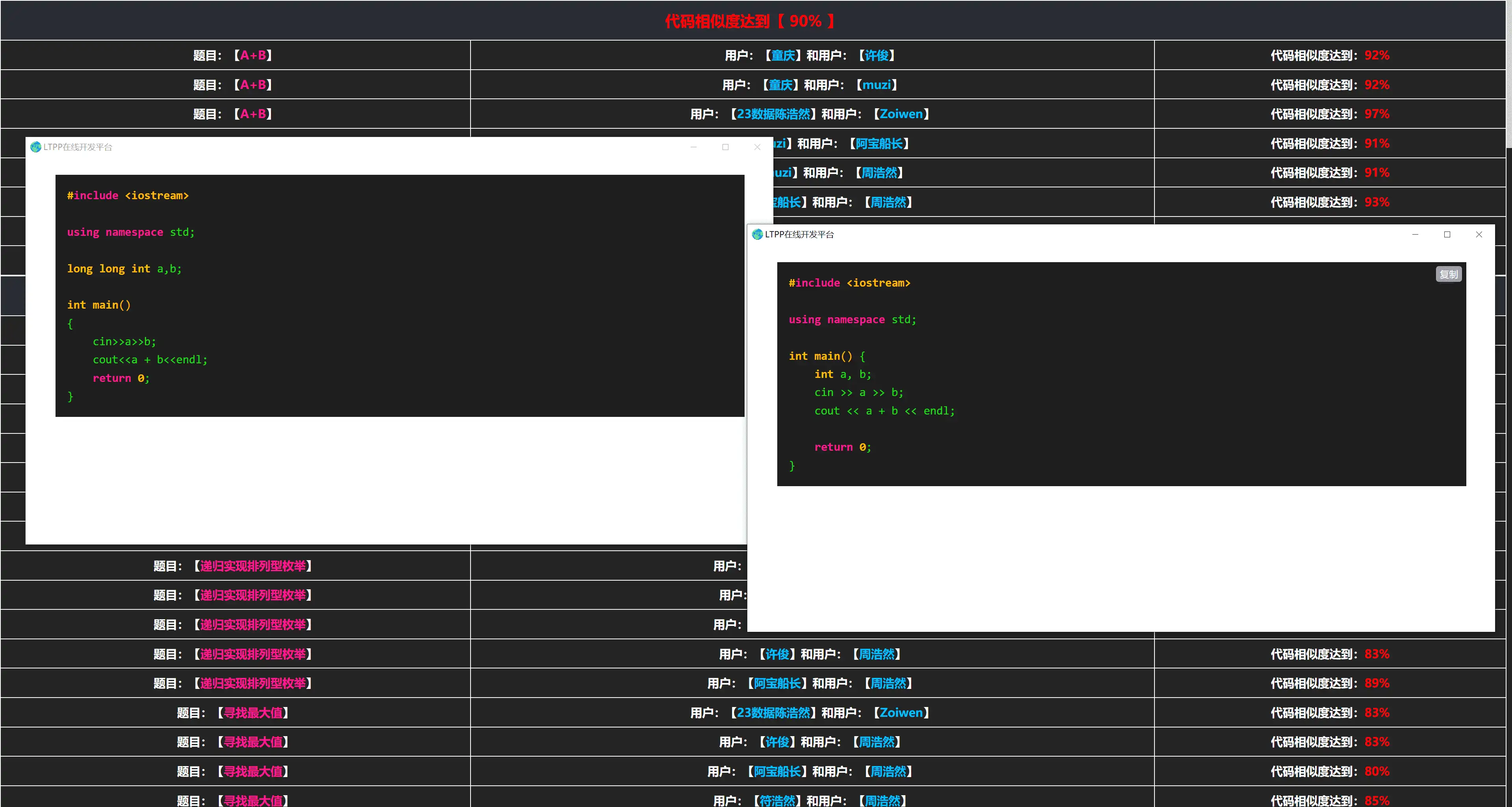Click the 复制 copy button in code window
Image resolution: width=1512 pixels, height=807 pixels.
[x=1448, y=274]
